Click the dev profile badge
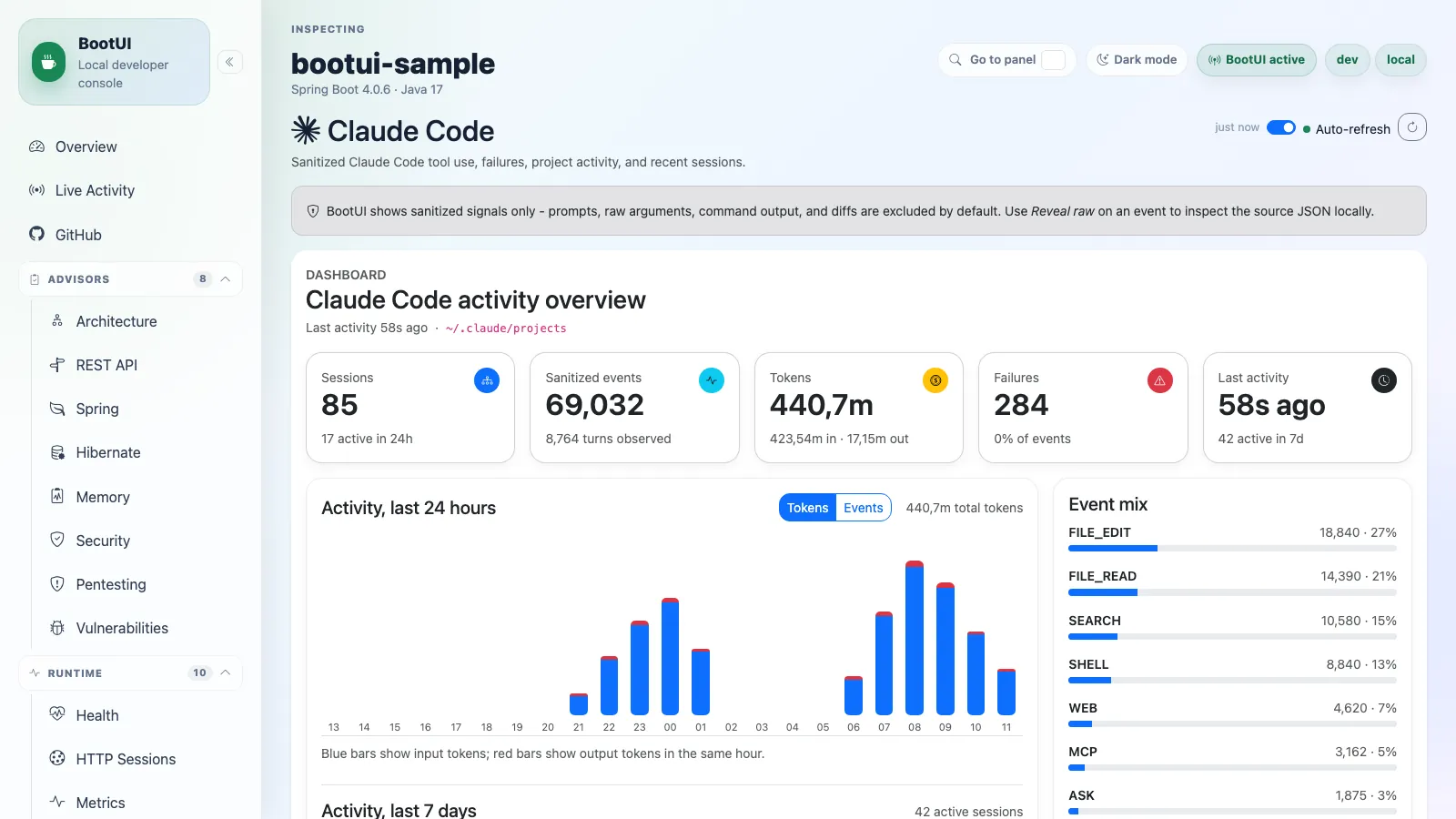The height and width of the screenshot is (819, 1456). 1348,60
